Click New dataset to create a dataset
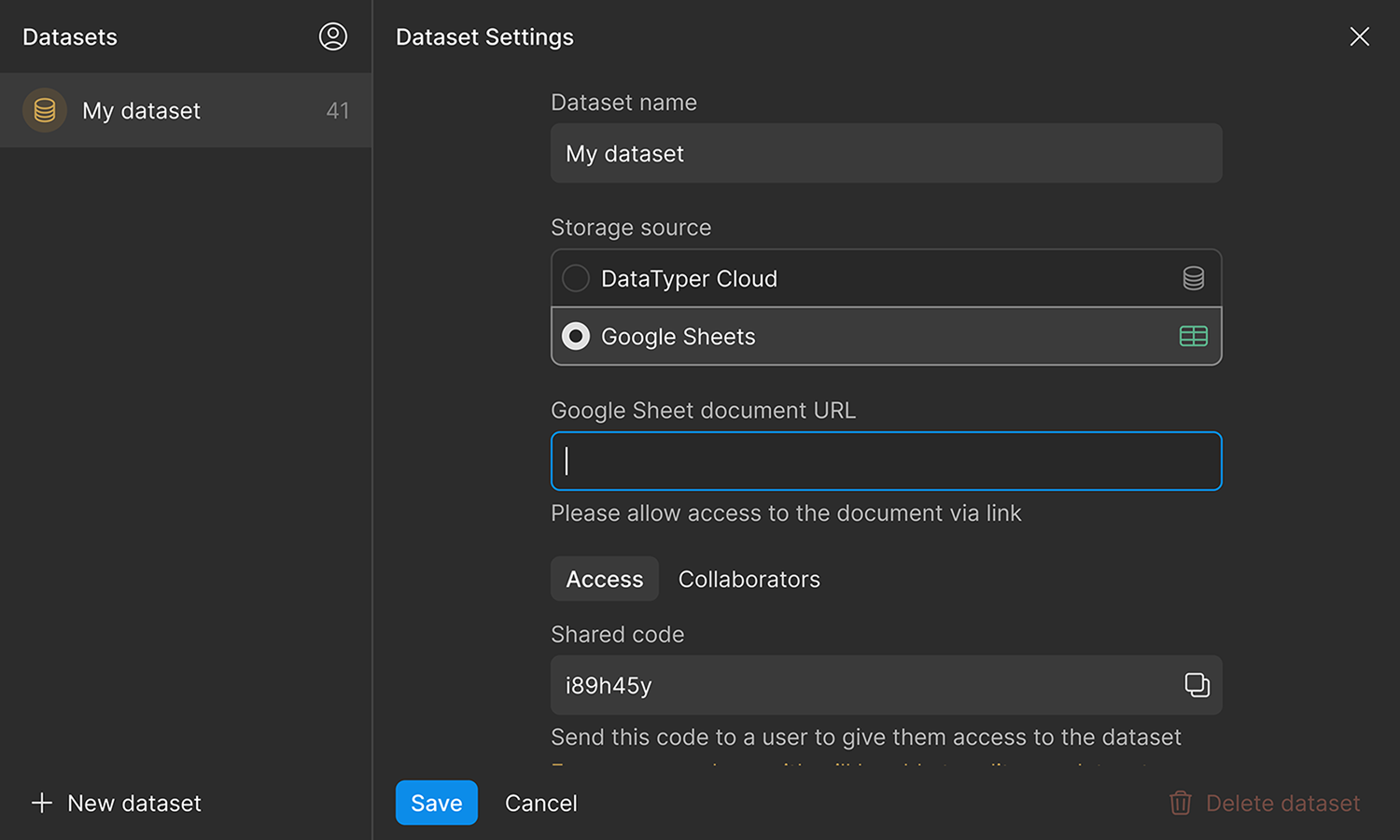Viewport: 1400px width, 840px height. (133, 803)
